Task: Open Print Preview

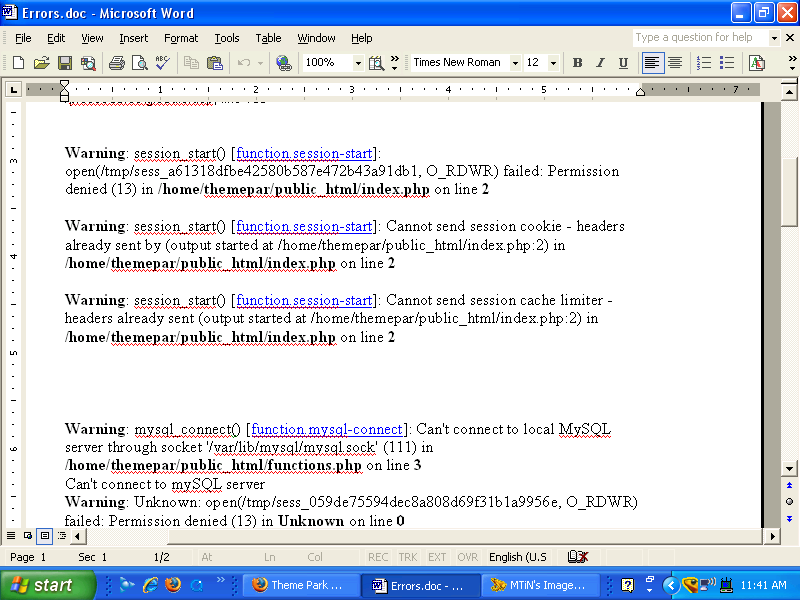Action: click(139, 63)
